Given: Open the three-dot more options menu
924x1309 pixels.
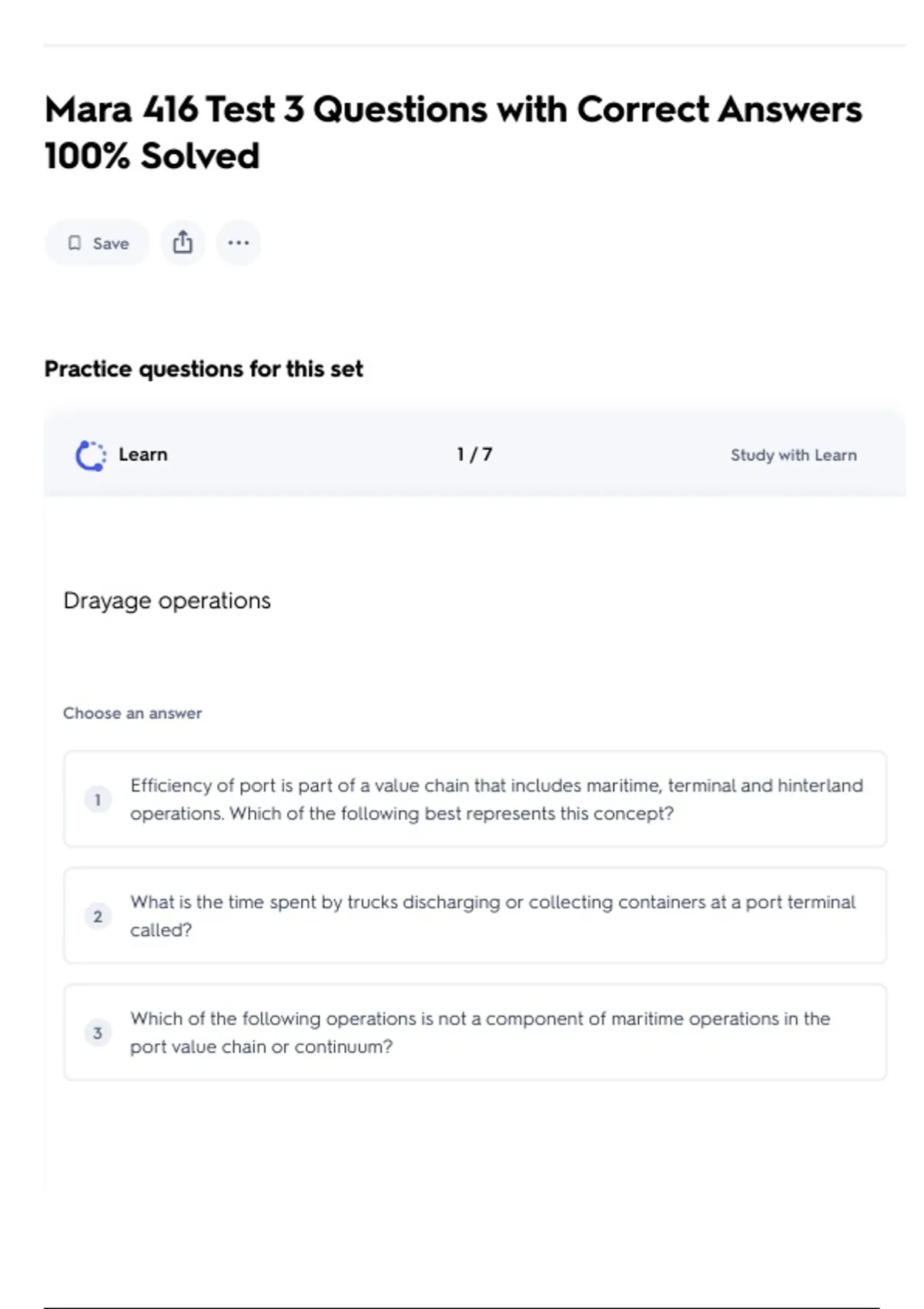Looking at the screenshot, I should pyautogui.click(x=239, y=243).
